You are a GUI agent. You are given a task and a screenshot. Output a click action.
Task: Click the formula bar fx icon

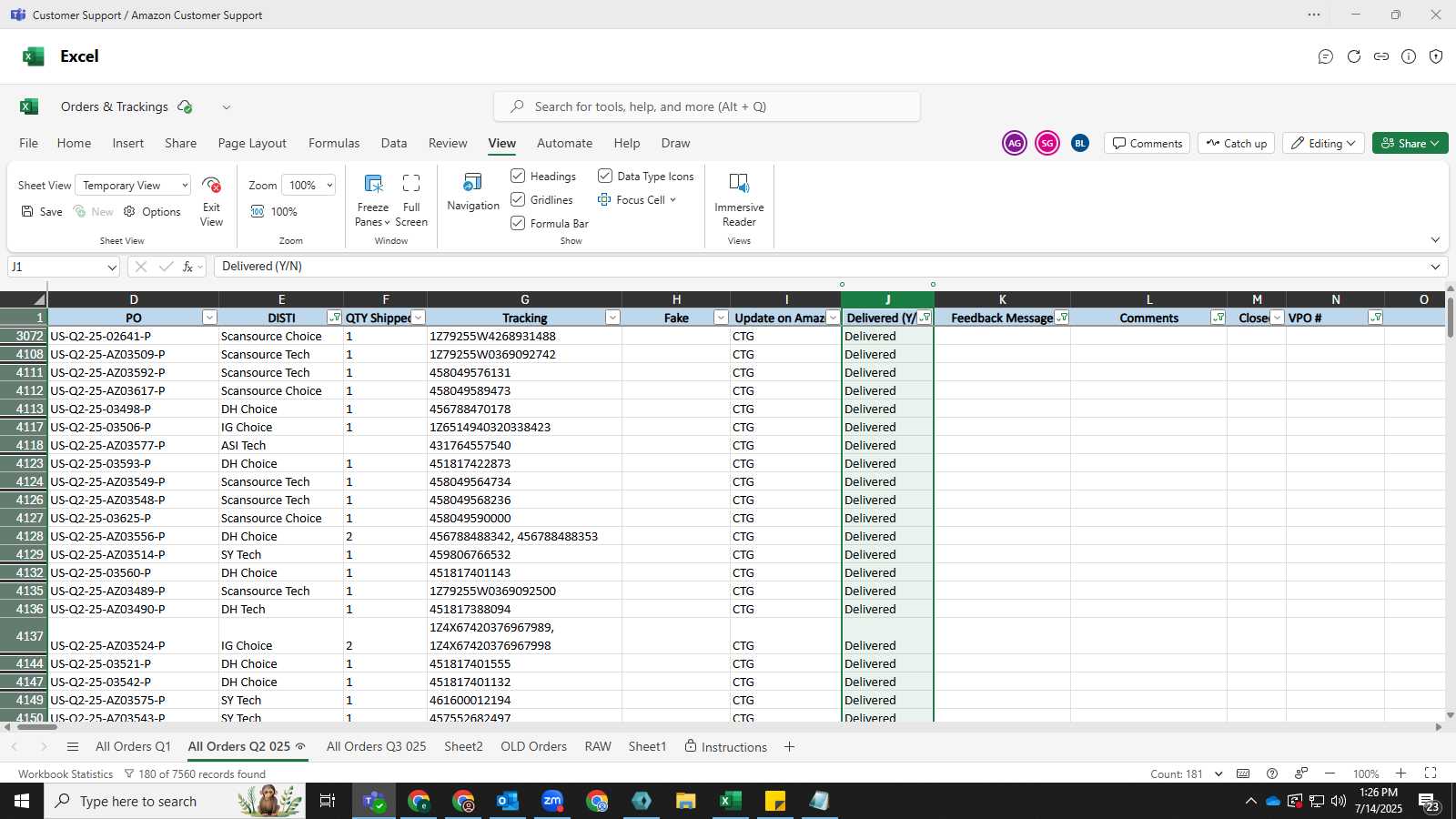coord(187,267)
